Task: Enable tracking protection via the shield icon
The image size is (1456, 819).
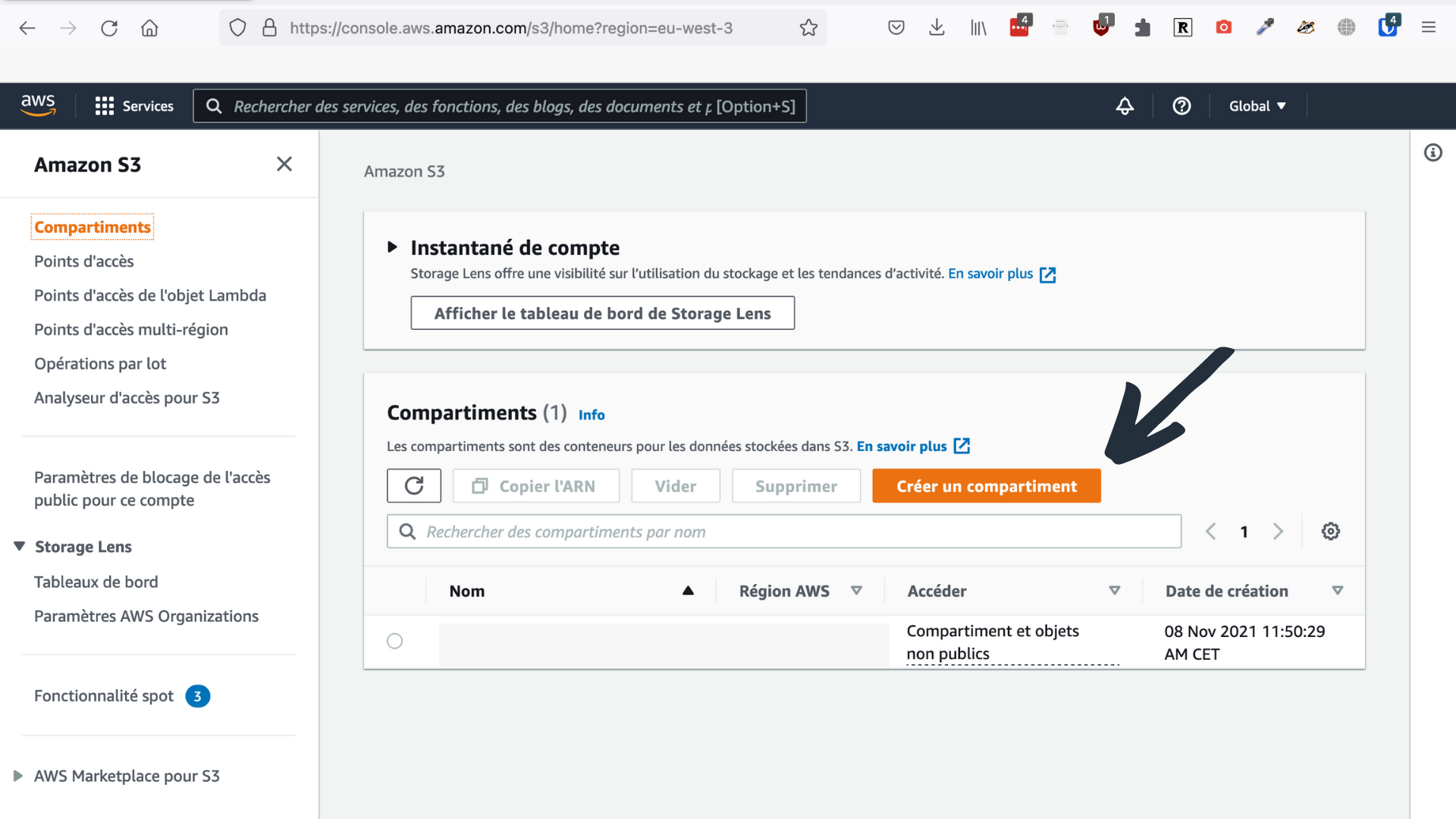Action: click(x=237, y=27)
